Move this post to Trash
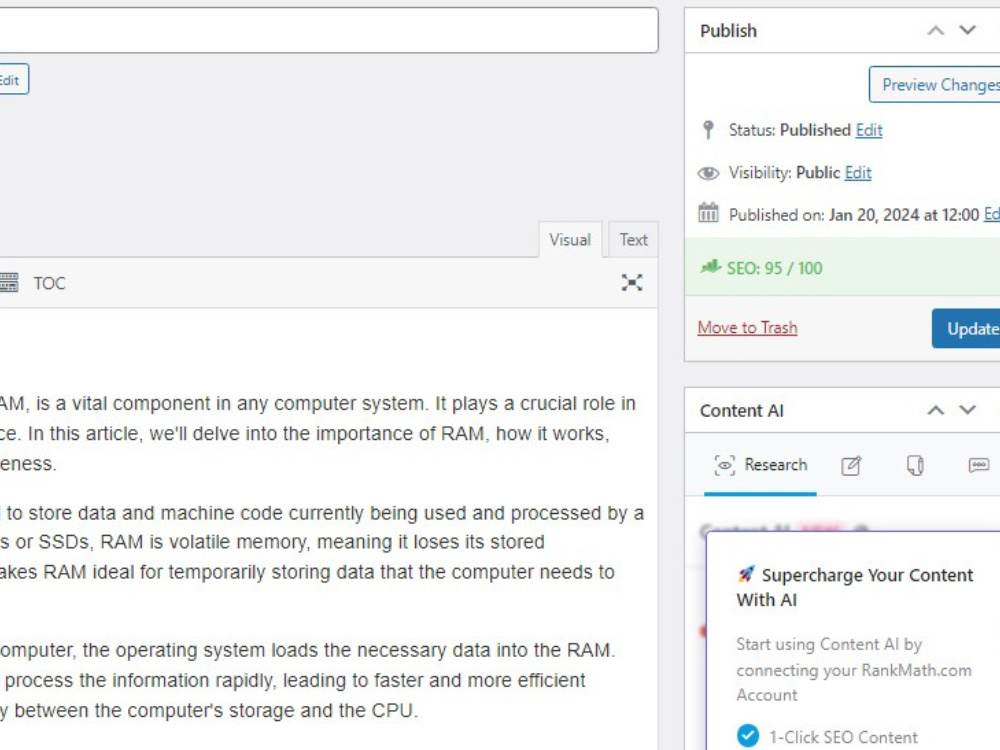 pyautogui.click(x=747, y=328)
